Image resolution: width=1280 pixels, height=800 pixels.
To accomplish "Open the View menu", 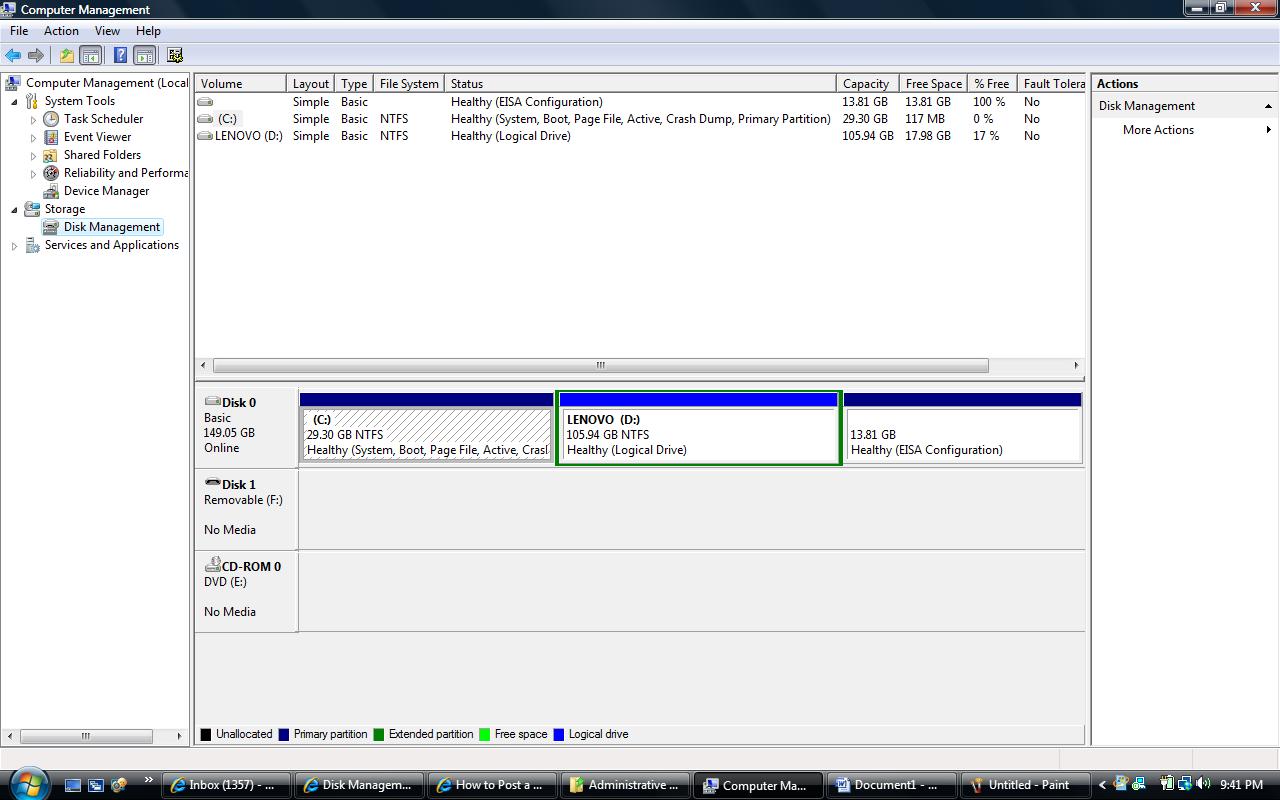I will [x=107, y=31].
